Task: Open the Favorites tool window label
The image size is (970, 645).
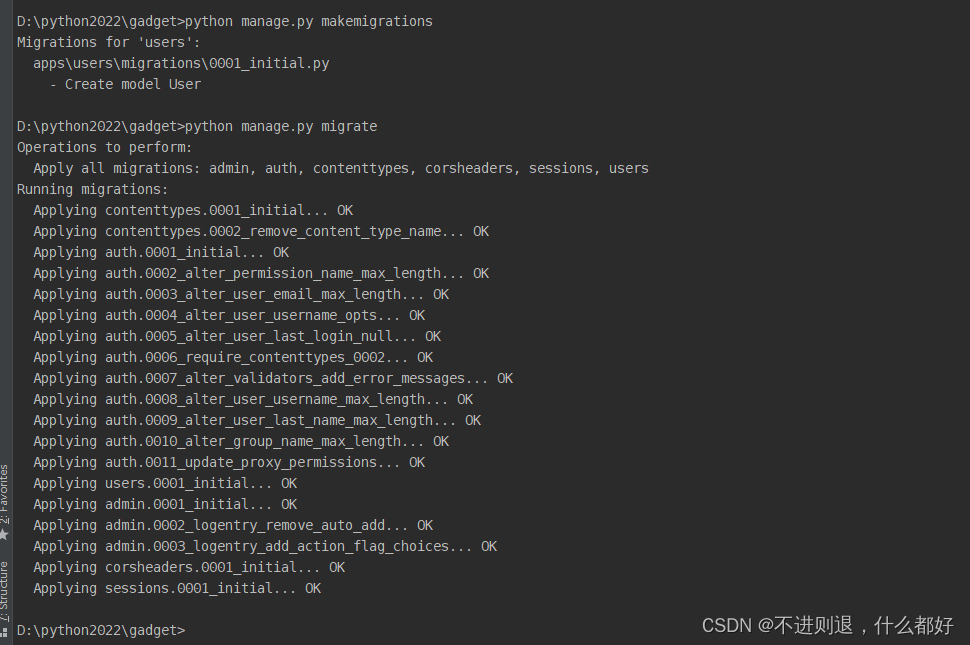Action: 4,494
